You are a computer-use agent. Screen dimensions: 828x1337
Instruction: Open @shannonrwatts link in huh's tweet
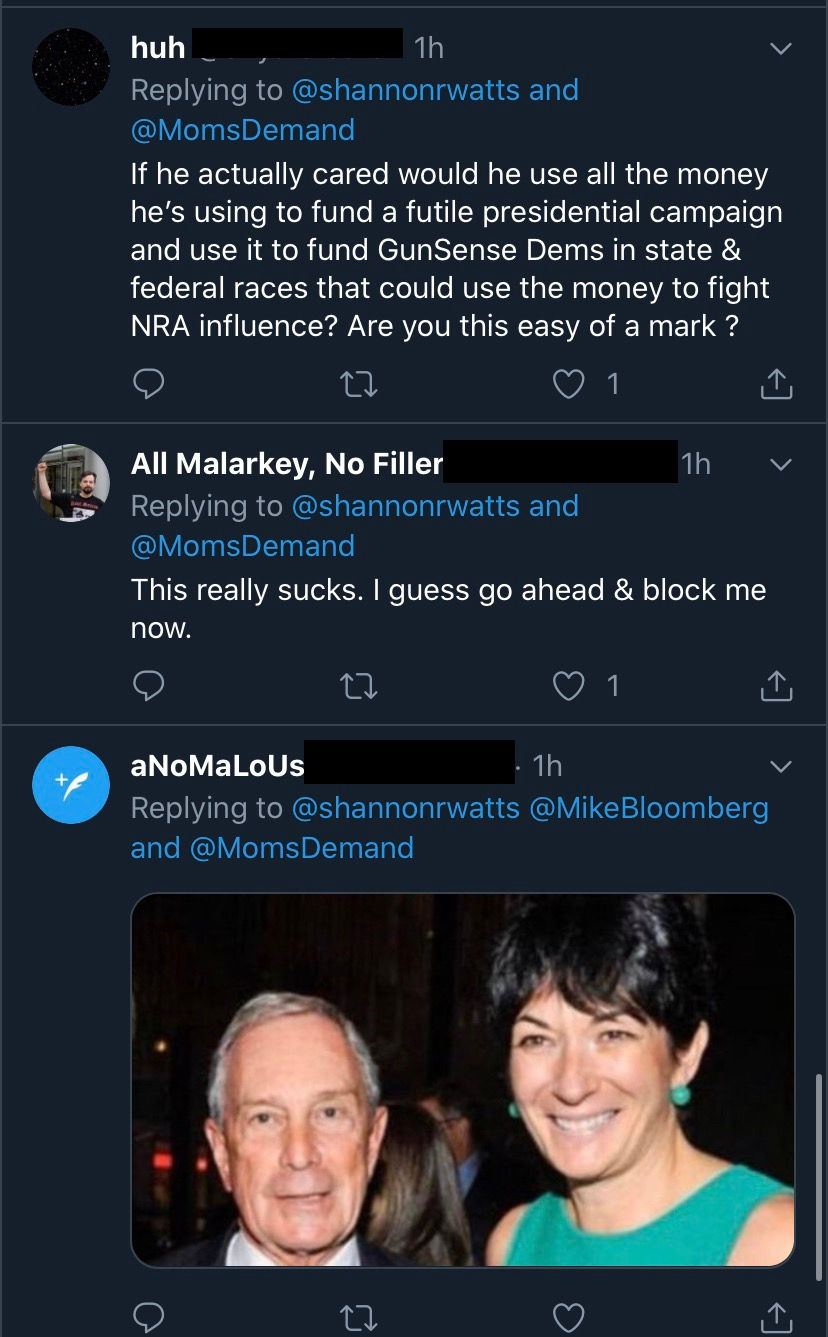(x=406, y=89)
